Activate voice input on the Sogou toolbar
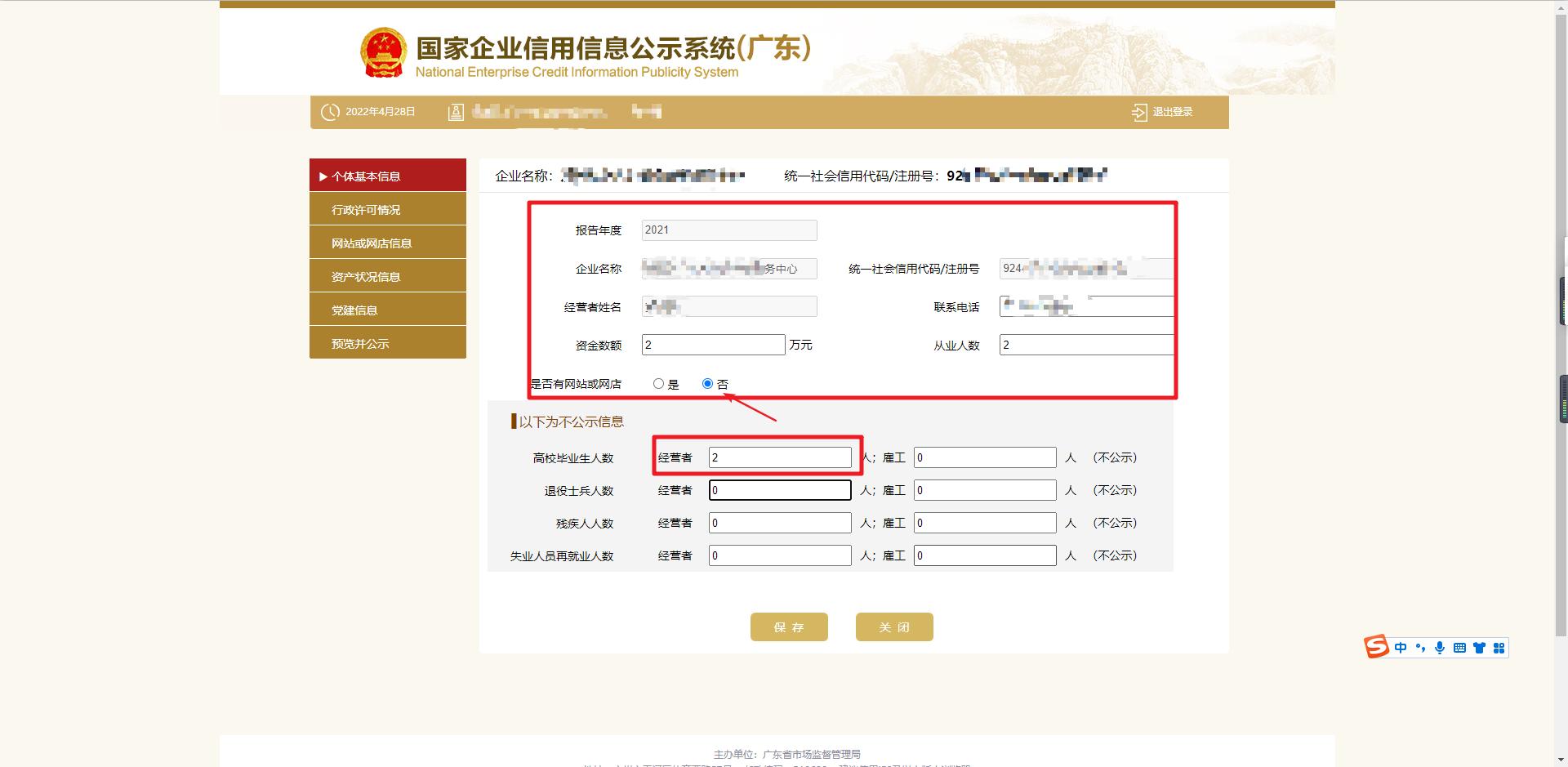Viewport: 1568px width, 767px height. point(1441,648)
